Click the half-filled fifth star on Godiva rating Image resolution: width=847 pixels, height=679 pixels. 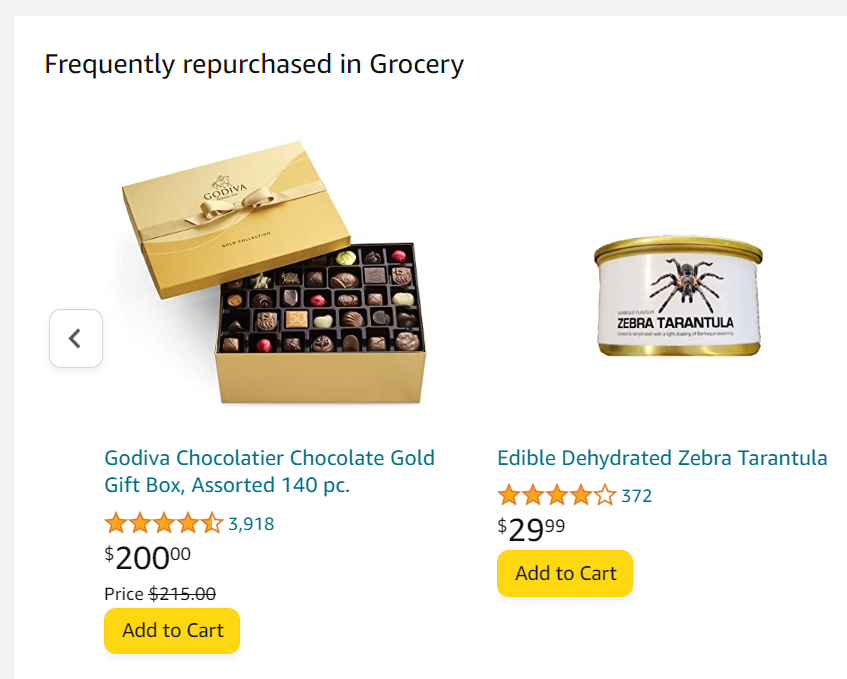(212, 523)
